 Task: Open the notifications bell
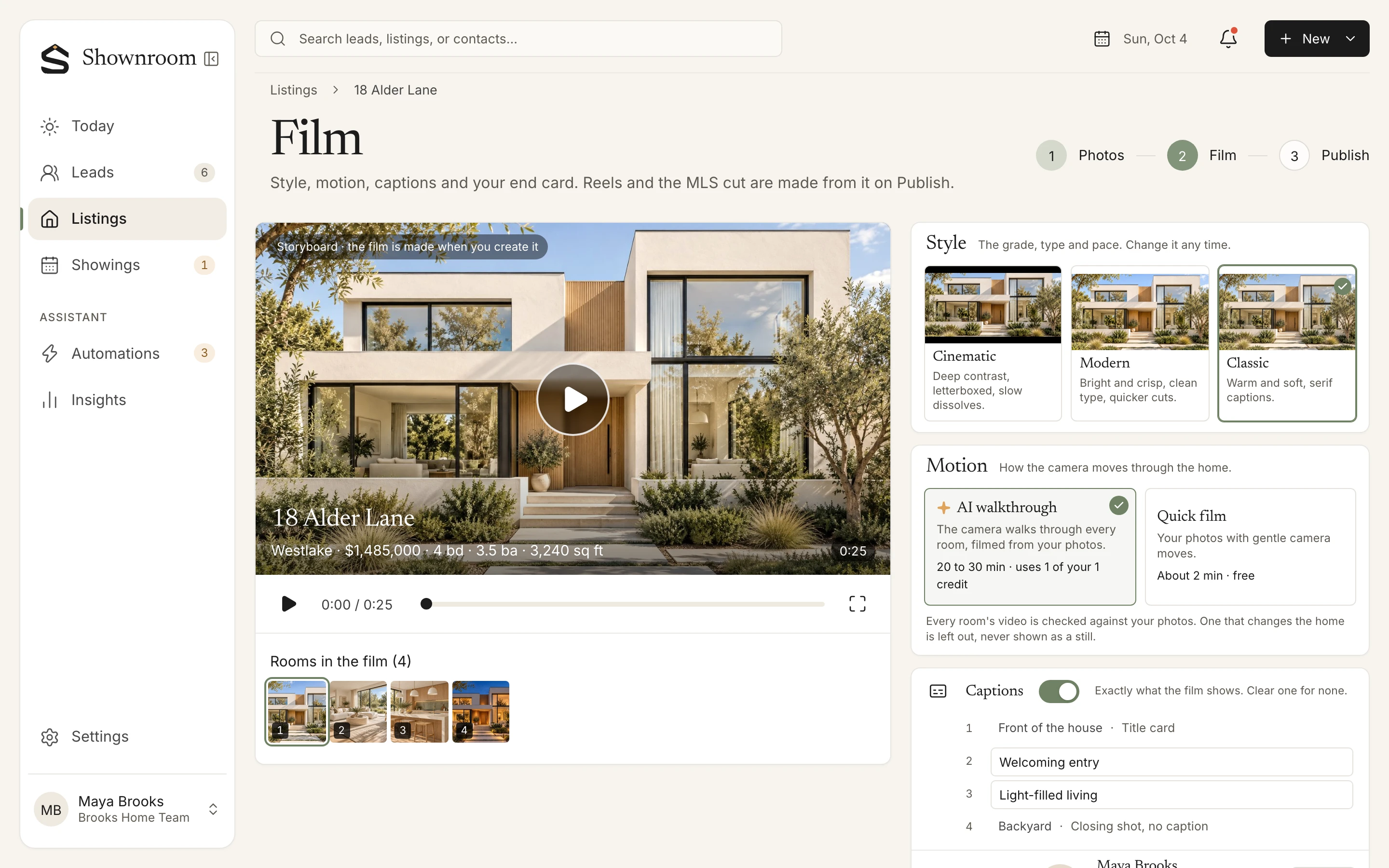(x=1228, y=39)
